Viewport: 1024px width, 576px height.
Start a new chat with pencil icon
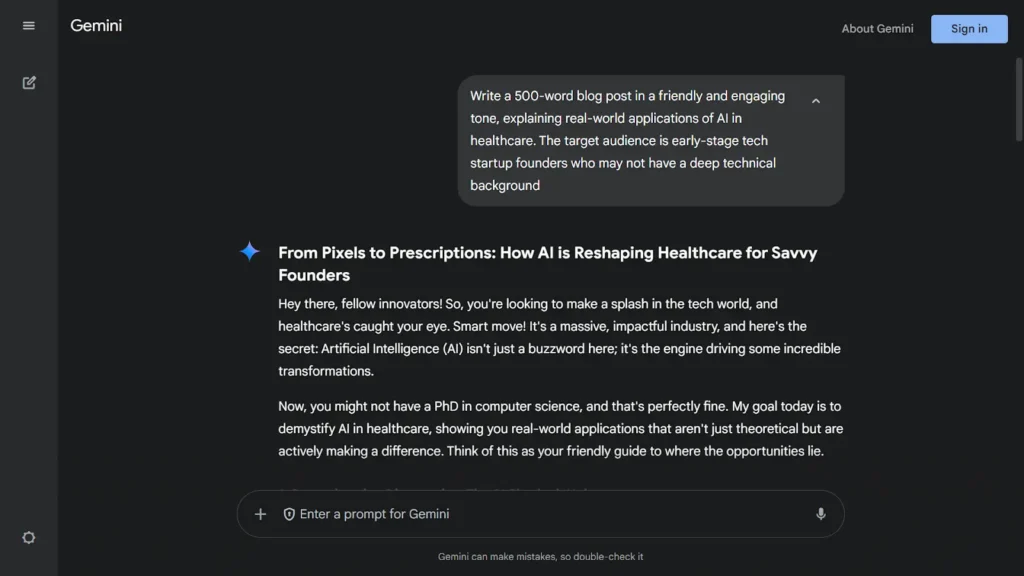29,83
